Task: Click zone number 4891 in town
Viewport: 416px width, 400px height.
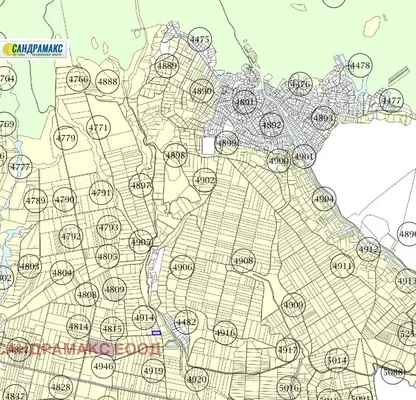Action: [244, 102]
